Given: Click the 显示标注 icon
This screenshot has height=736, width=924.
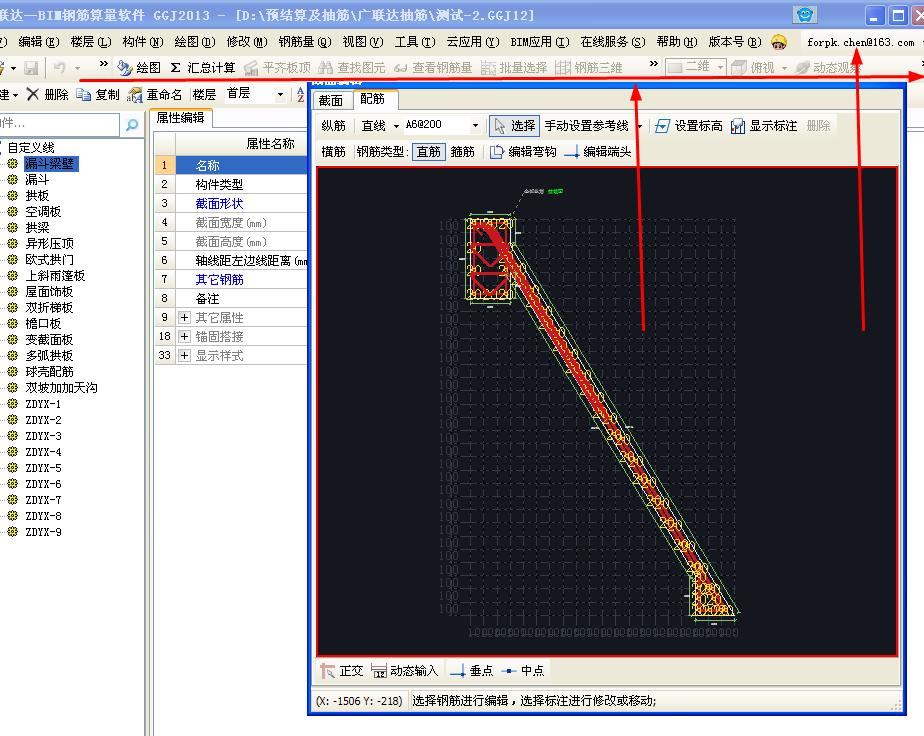Looking at the screenshot, I should (738, 126).
